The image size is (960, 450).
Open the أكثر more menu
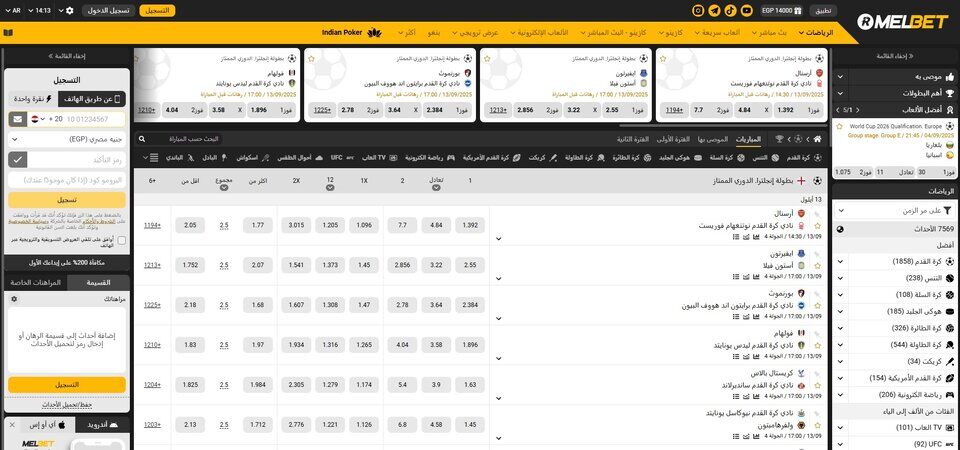[x=407, y=32]
